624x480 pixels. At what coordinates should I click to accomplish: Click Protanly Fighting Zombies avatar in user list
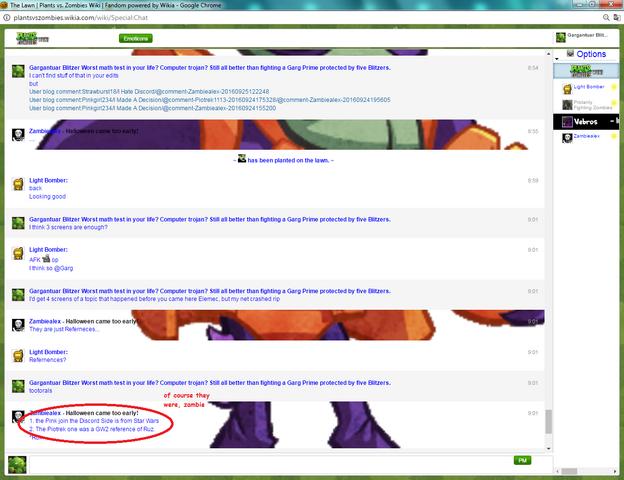567,105
